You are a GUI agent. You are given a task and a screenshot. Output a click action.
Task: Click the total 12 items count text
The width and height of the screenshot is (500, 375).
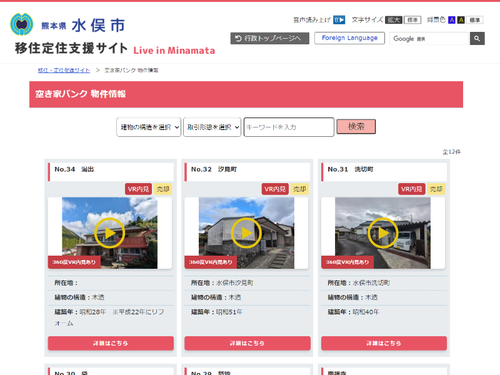452,152
